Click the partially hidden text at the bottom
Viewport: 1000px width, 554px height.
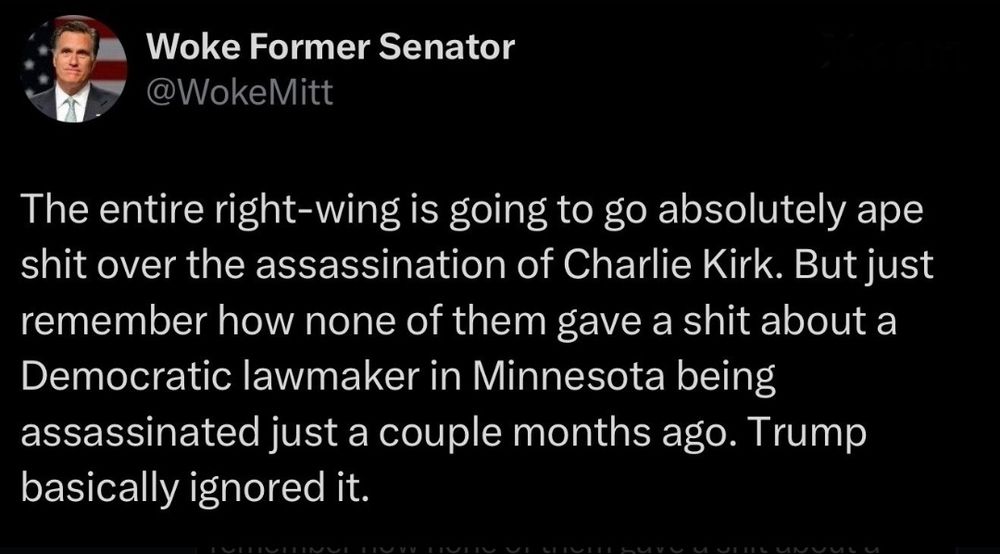540,546
